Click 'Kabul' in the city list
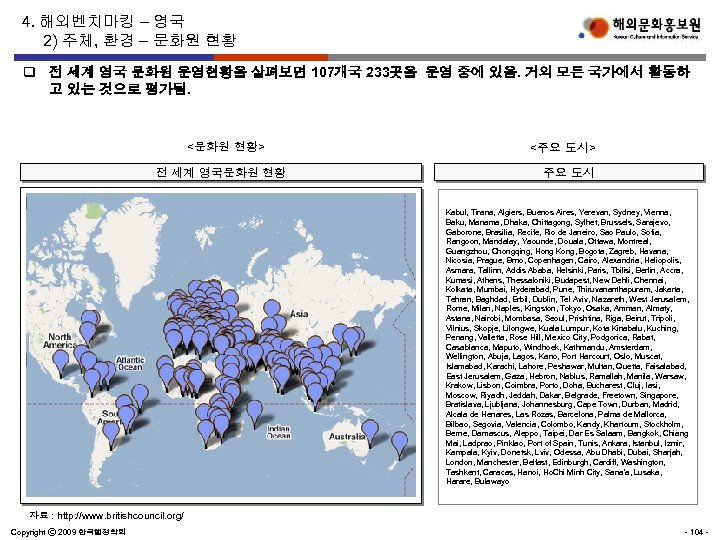The height and width of the screenshot is (540, 720). coord(456,213)
